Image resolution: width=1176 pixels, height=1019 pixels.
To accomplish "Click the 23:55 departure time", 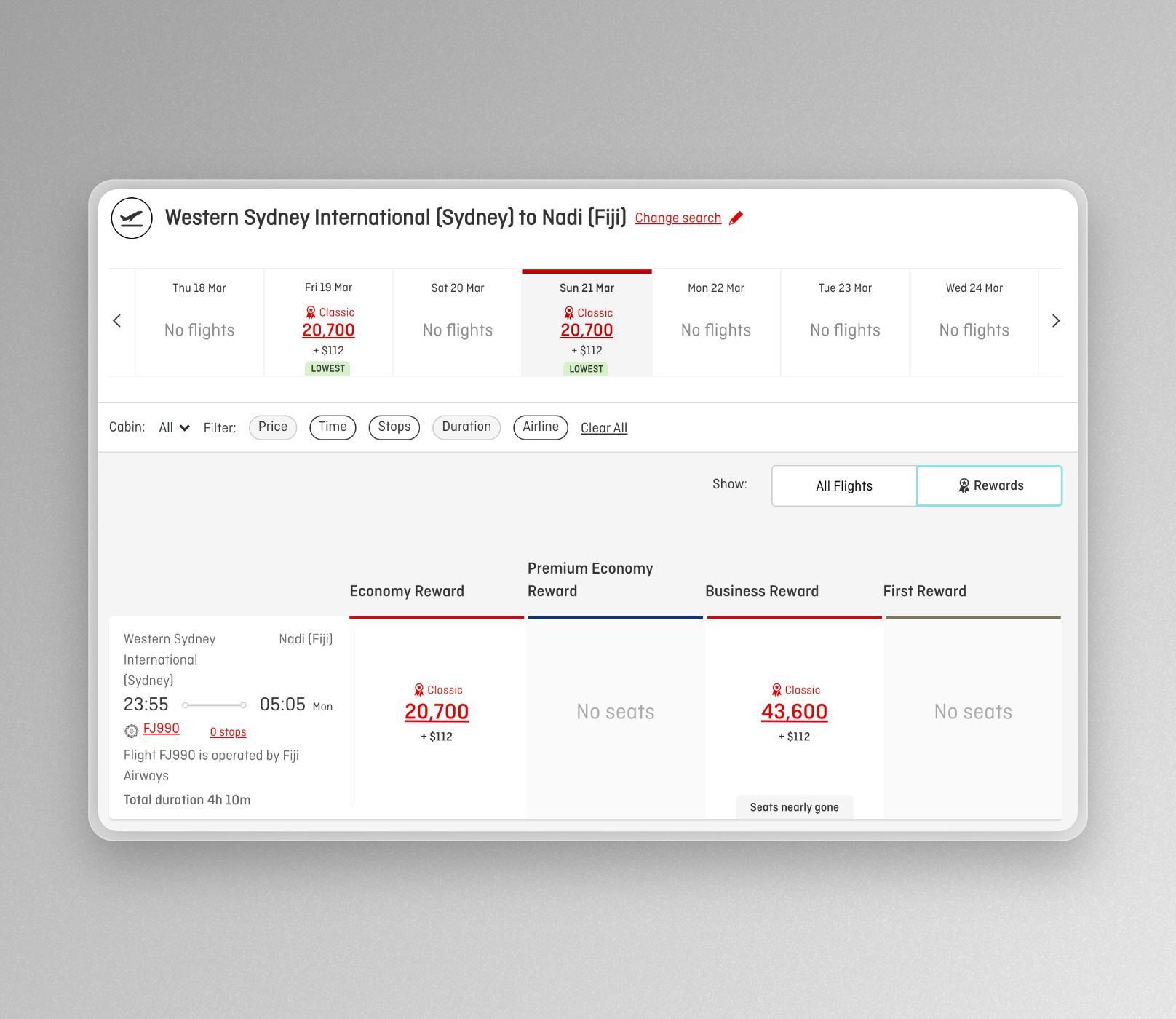I will (x=146, y=705).
